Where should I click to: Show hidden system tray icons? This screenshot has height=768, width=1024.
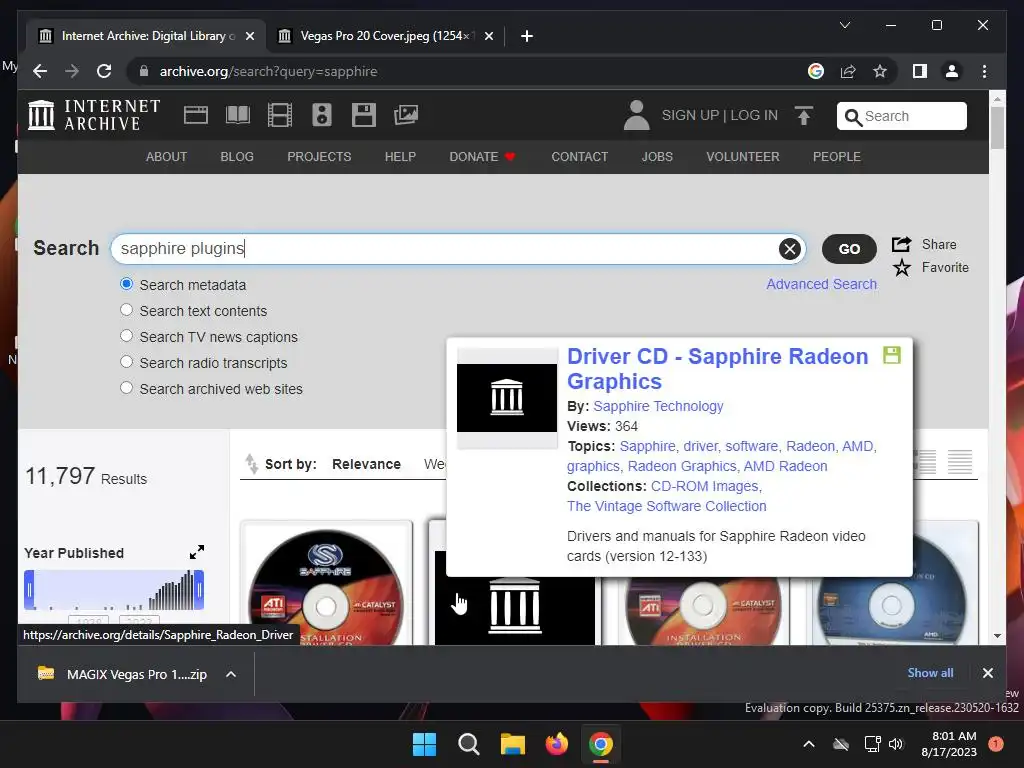[x=808, y=744]
